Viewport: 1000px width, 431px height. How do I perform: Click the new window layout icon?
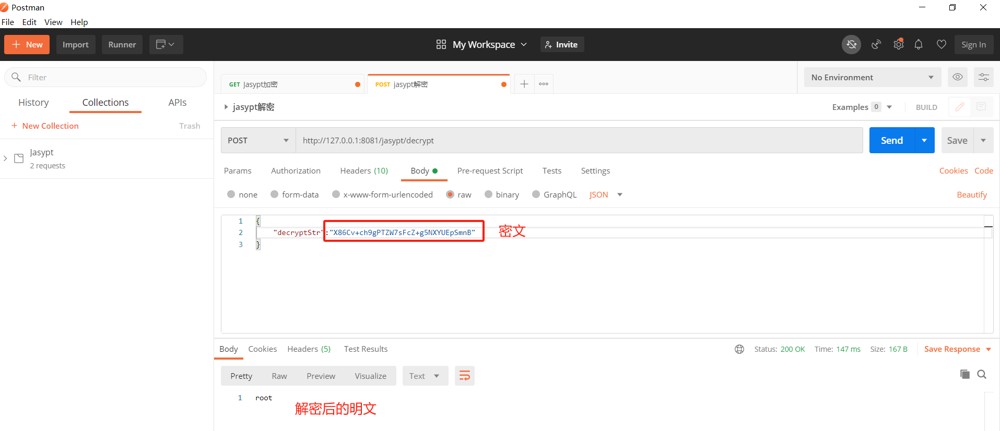point(166,45)
